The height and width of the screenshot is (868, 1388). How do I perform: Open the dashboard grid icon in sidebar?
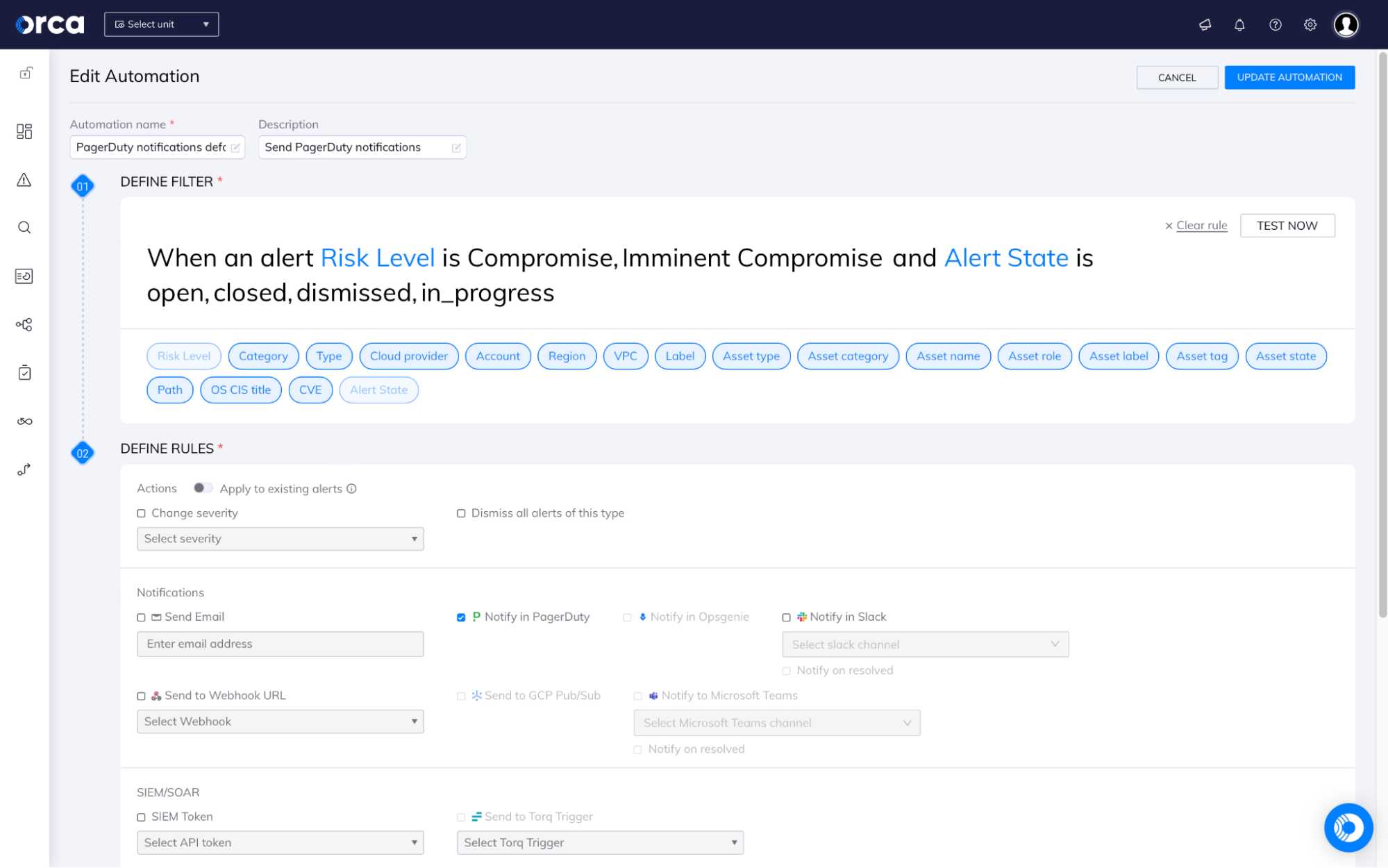(x=24, y=131)
